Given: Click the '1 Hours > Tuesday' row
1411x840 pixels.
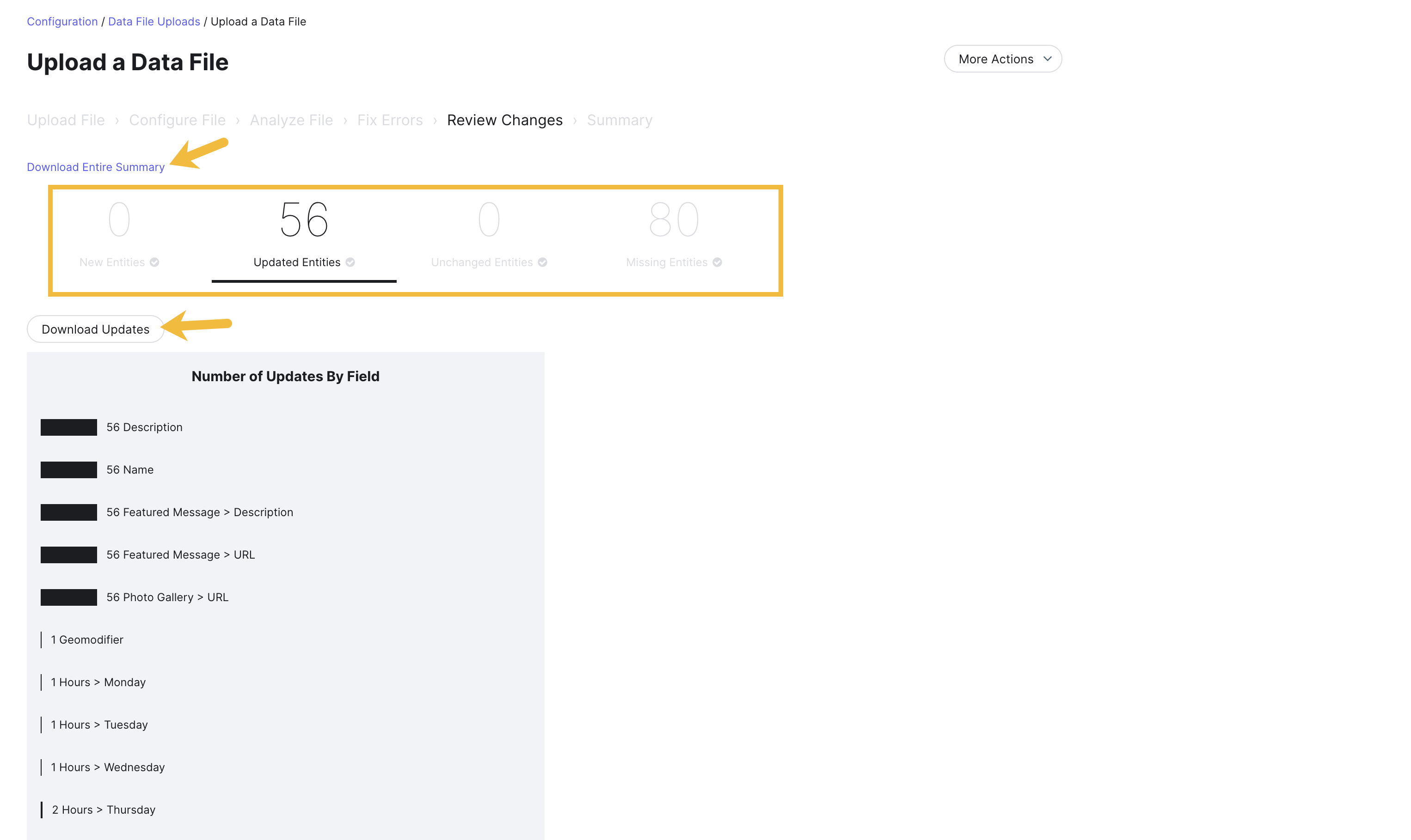Looking at the screenshot, I should tap(95, 724).
